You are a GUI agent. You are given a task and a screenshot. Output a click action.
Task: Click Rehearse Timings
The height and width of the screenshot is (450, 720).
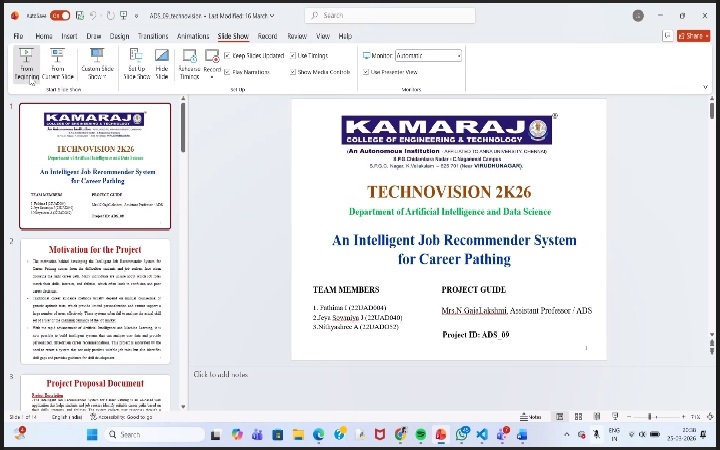(x=190, y=64)
